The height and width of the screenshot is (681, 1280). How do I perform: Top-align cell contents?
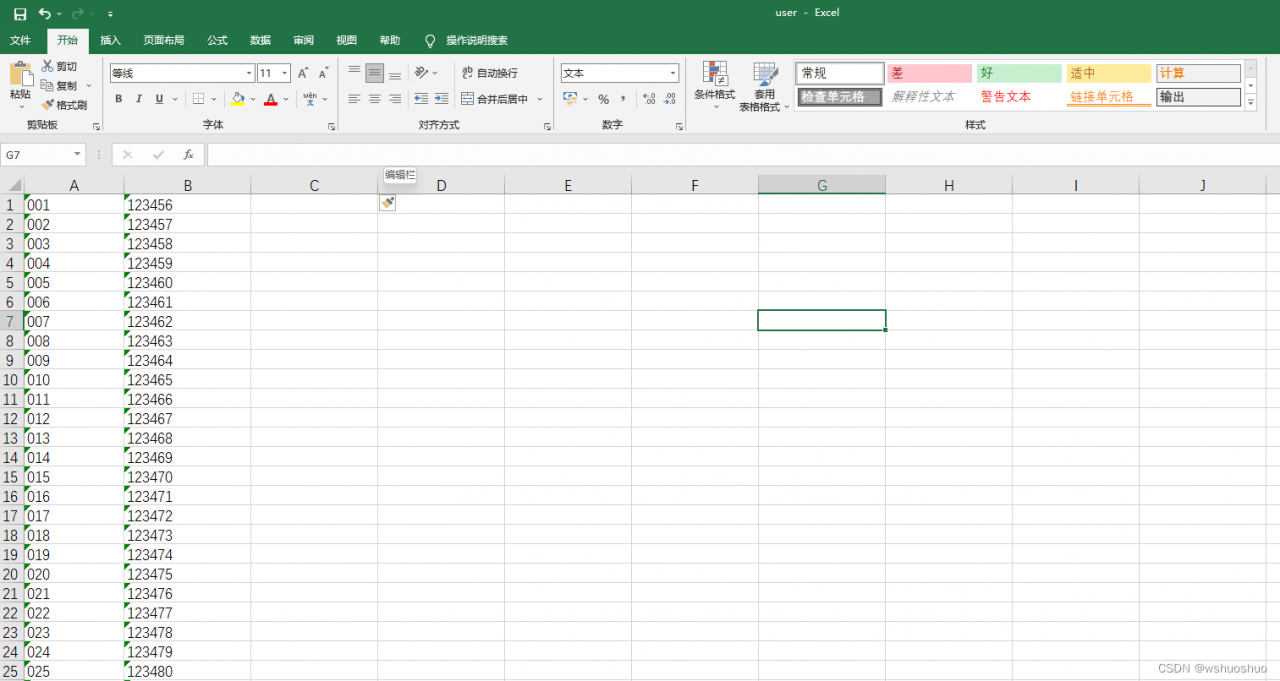pos(354,73)
